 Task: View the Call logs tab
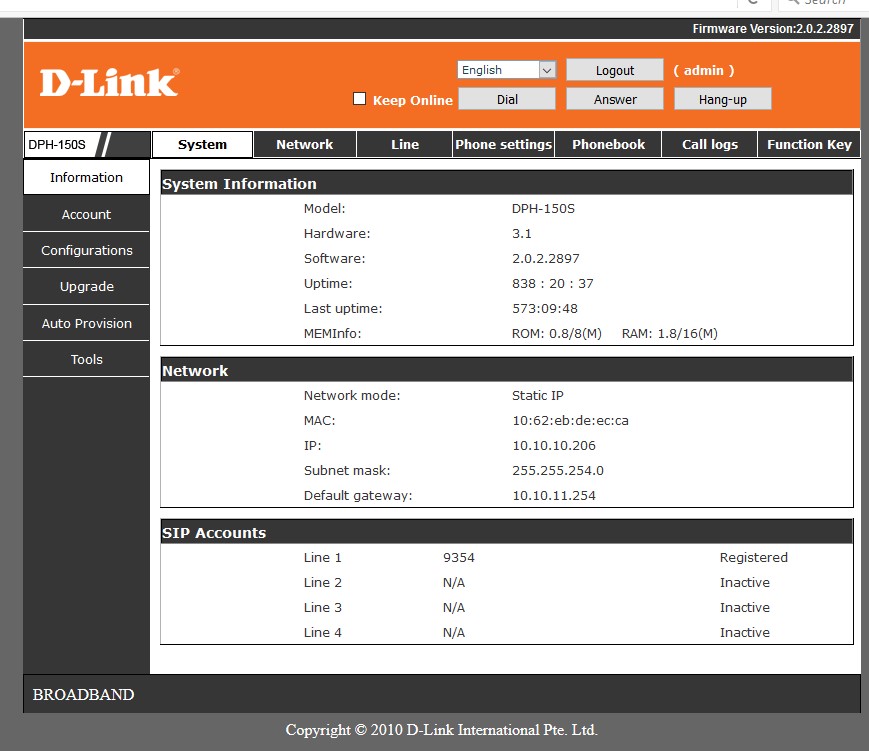(709, 145)
